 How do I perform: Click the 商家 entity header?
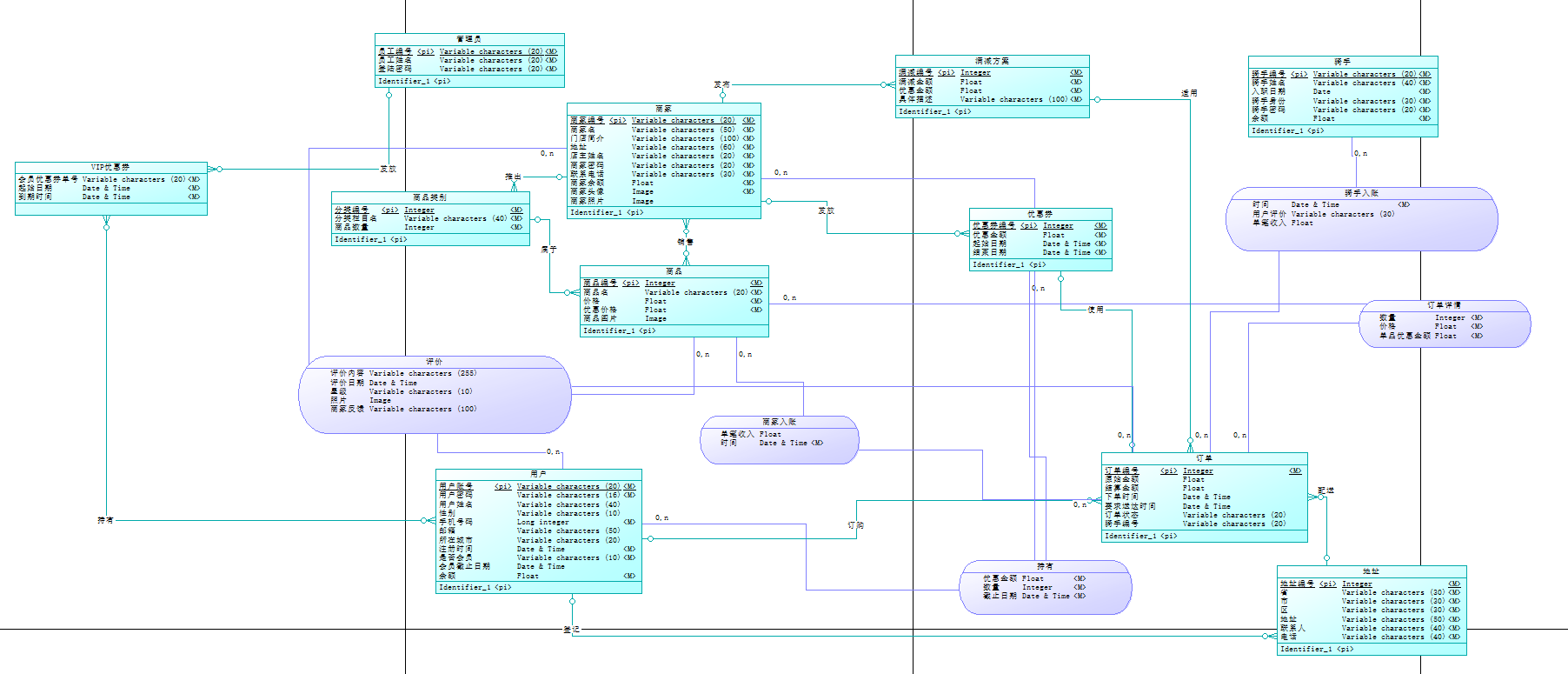[x=663, y=109]
